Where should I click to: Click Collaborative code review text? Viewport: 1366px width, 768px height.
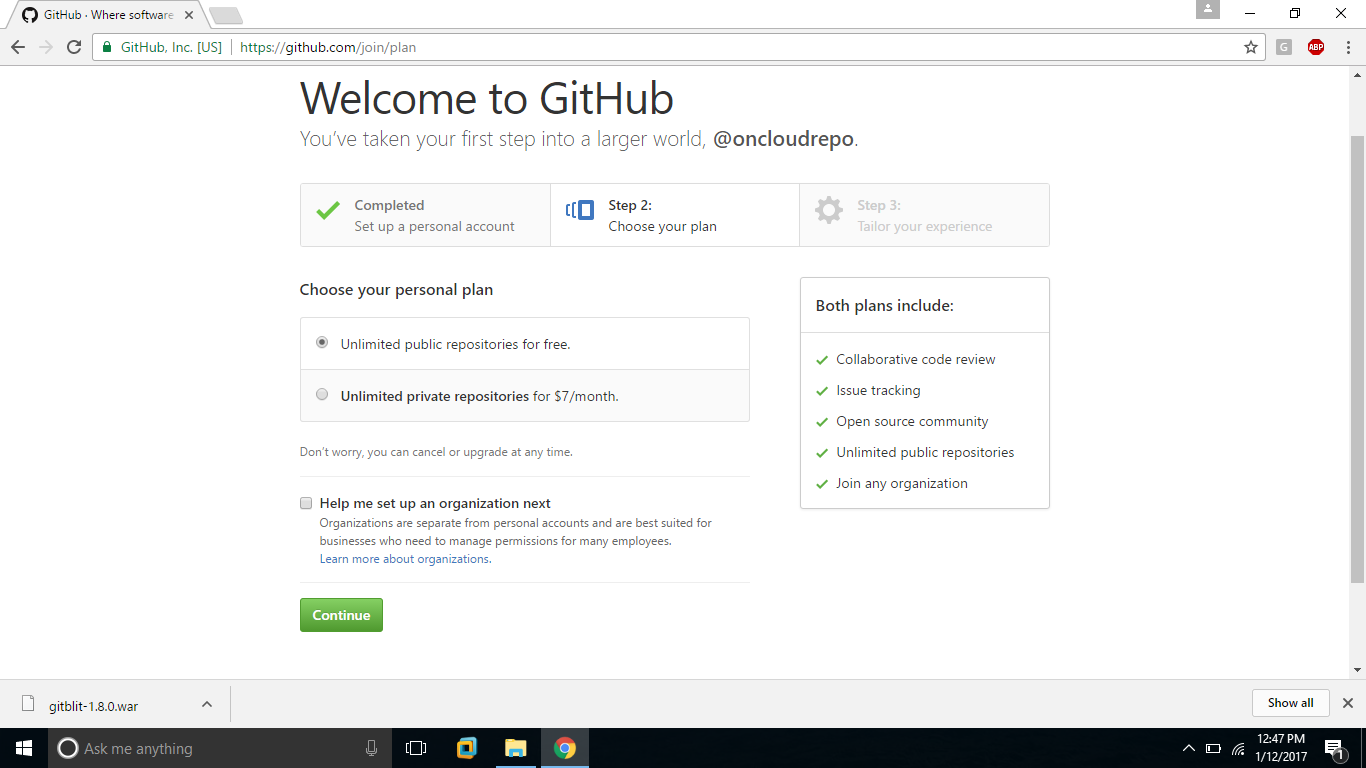(916, 359)
